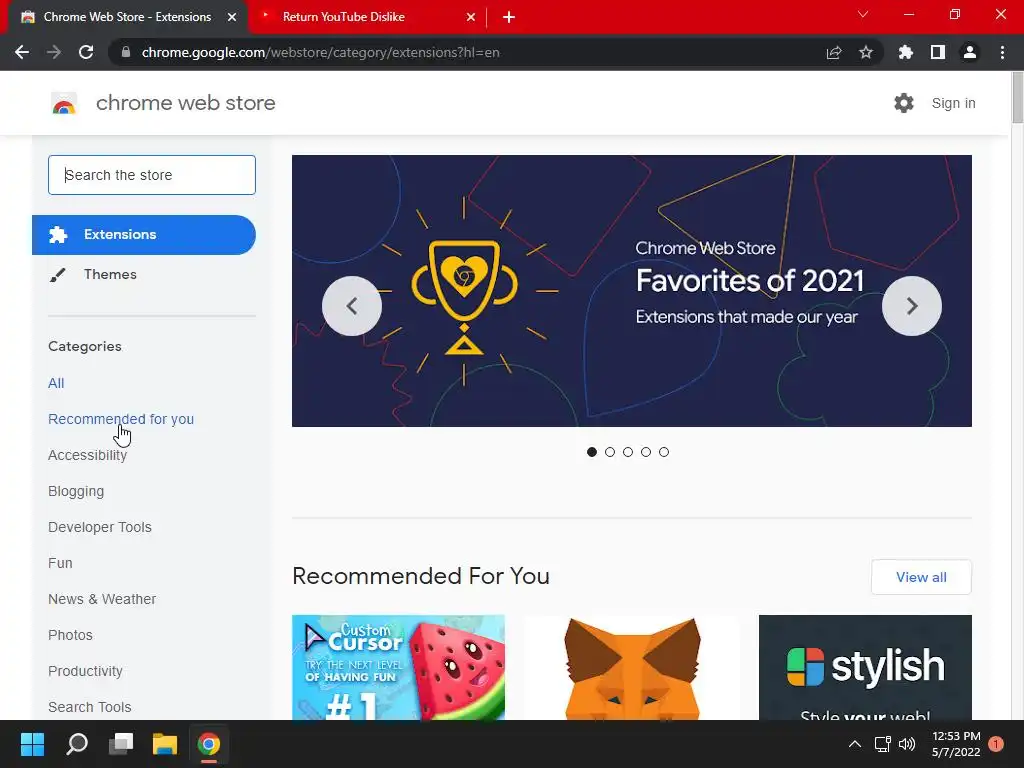
Task: Open a new tab
Action: tap(509, 17)
